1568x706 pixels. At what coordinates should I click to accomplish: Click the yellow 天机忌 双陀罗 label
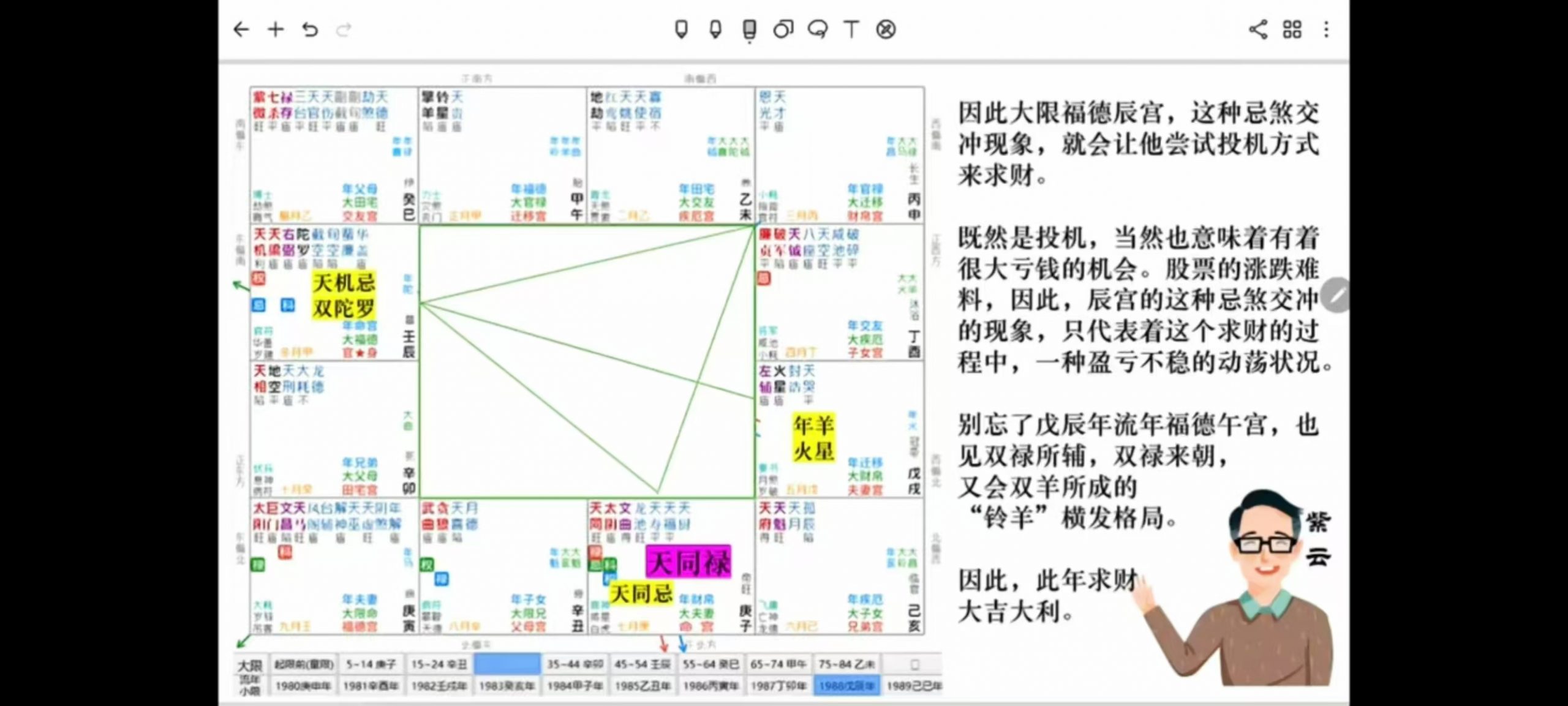click(344, 296)
